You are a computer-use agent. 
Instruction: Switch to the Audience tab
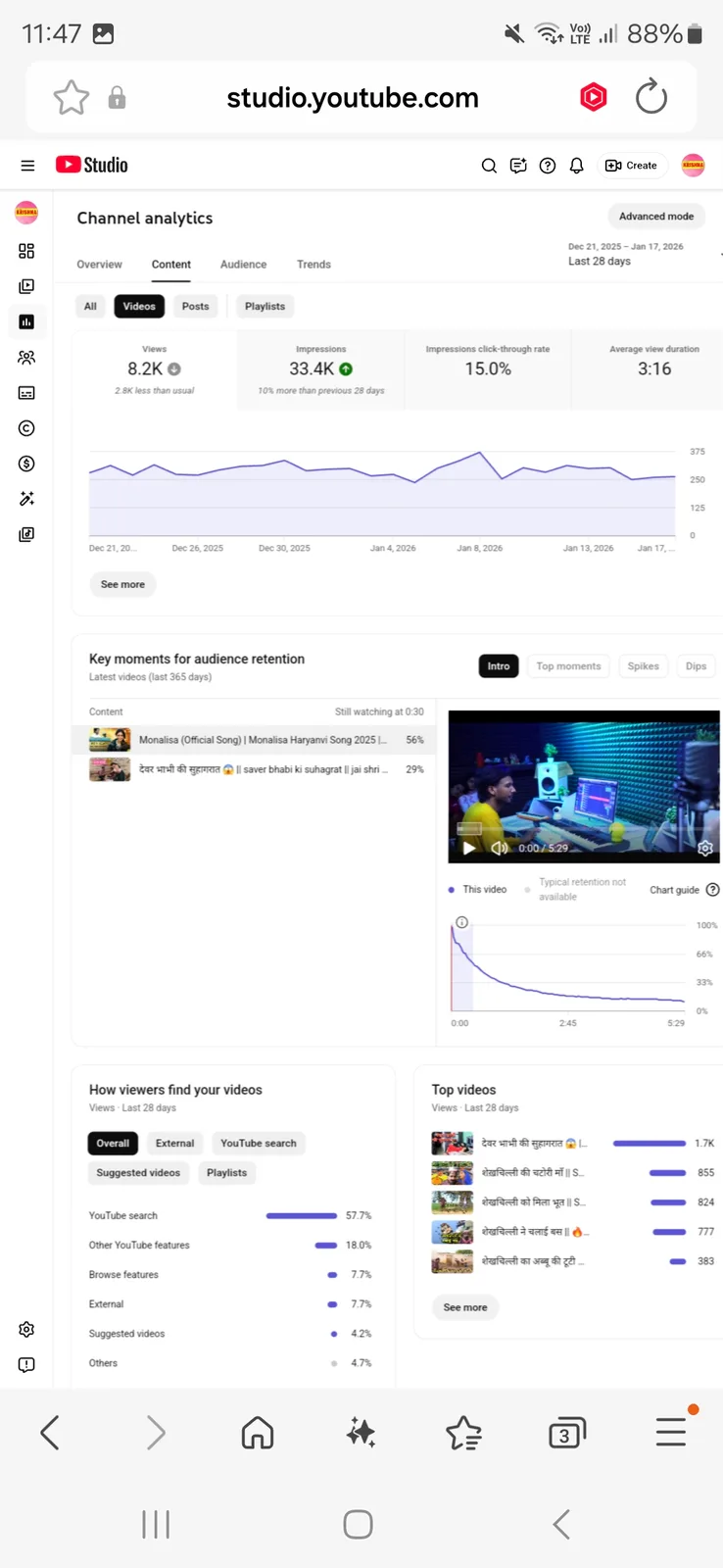click(244, 265)
